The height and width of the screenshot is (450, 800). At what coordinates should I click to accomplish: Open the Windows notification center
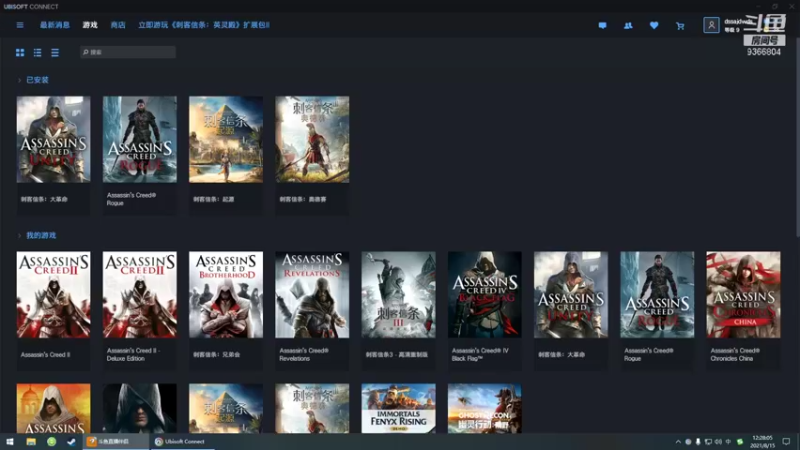786,442
